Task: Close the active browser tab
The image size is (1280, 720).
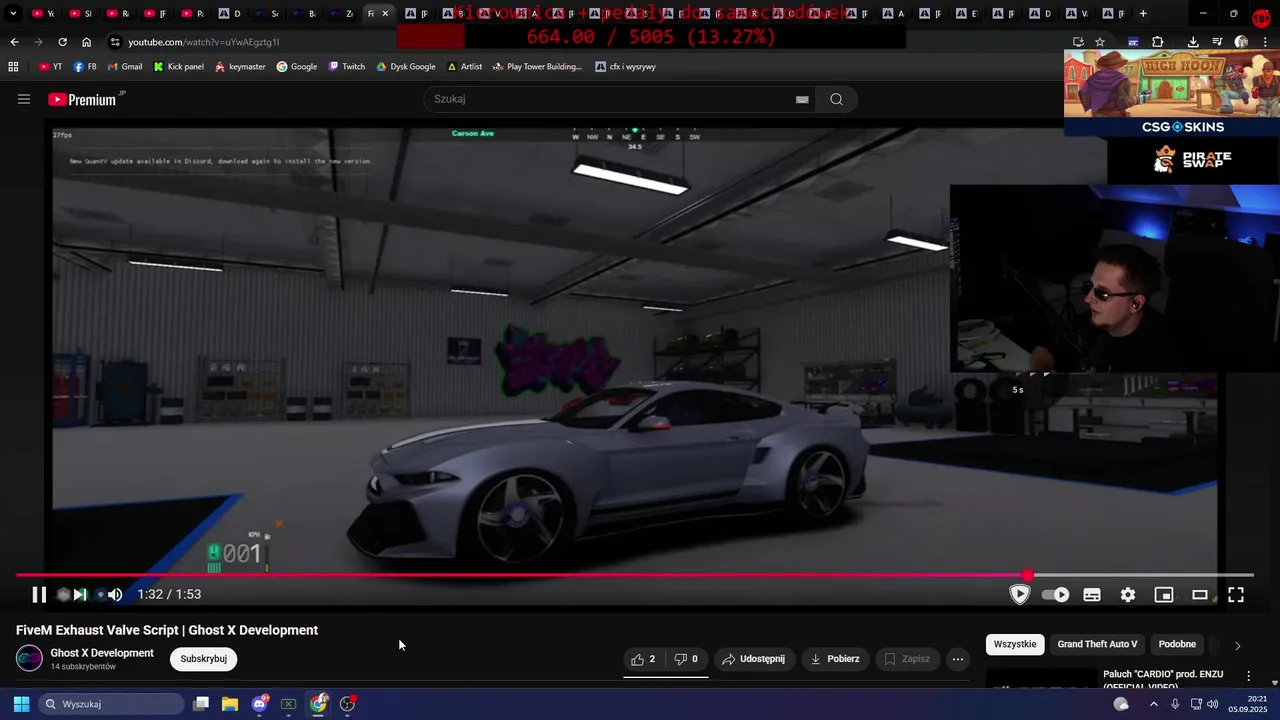Action: 385,14
